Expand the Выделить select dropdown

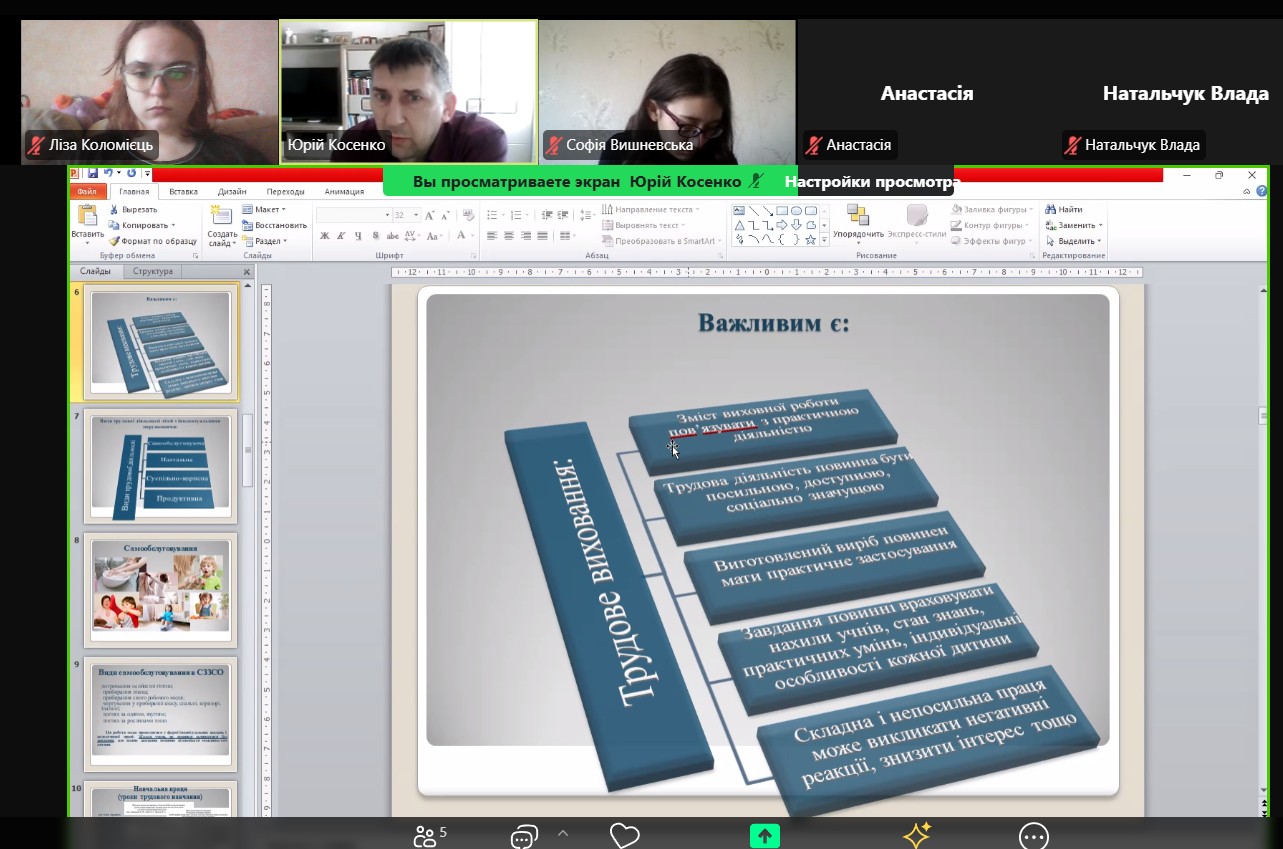tap(1073, 241)
